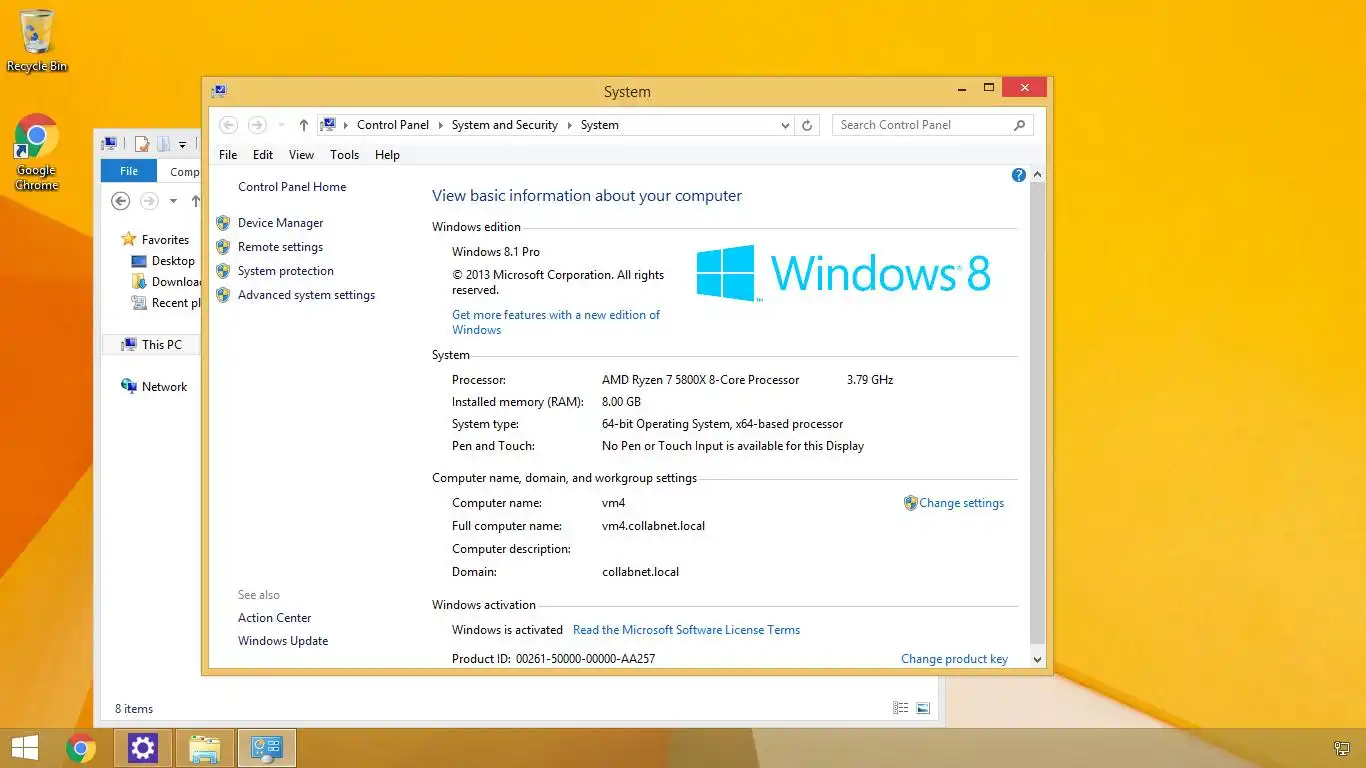Switch to File Explorer on the taskbar
Image resolution: width=1366 pixels, height=768 pixels.
click(205, 748)
